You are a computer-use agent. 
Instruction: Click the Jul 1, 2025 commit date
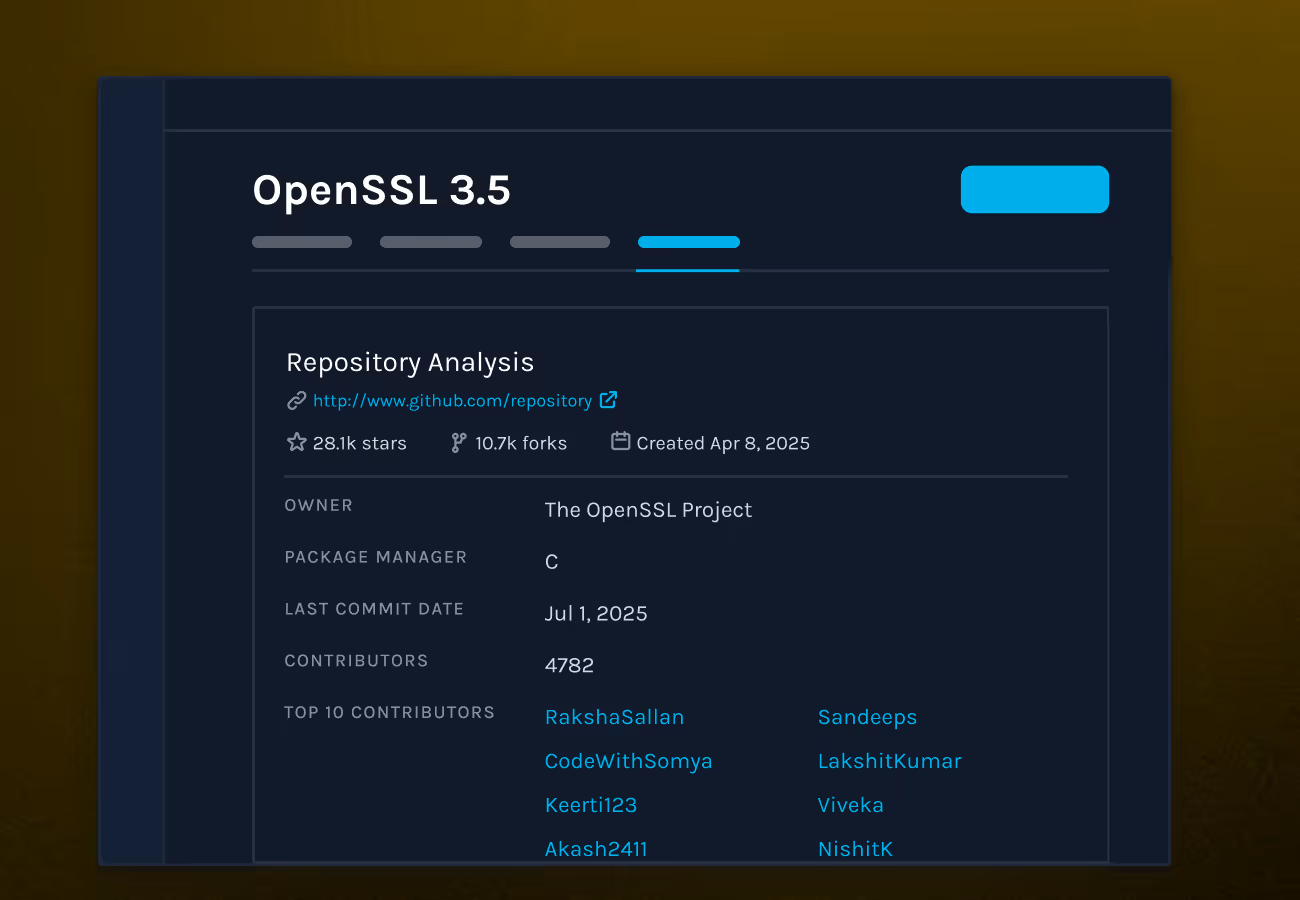click(596, 614)
